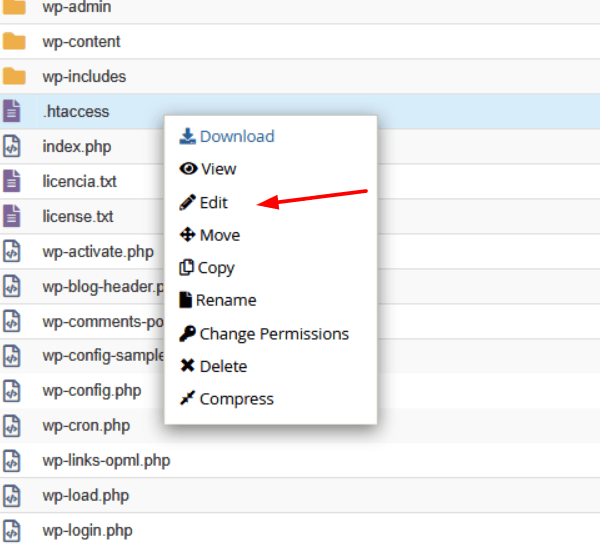Select the licencia.txt file name
This screenshot has width=600, height=545.
80,181
